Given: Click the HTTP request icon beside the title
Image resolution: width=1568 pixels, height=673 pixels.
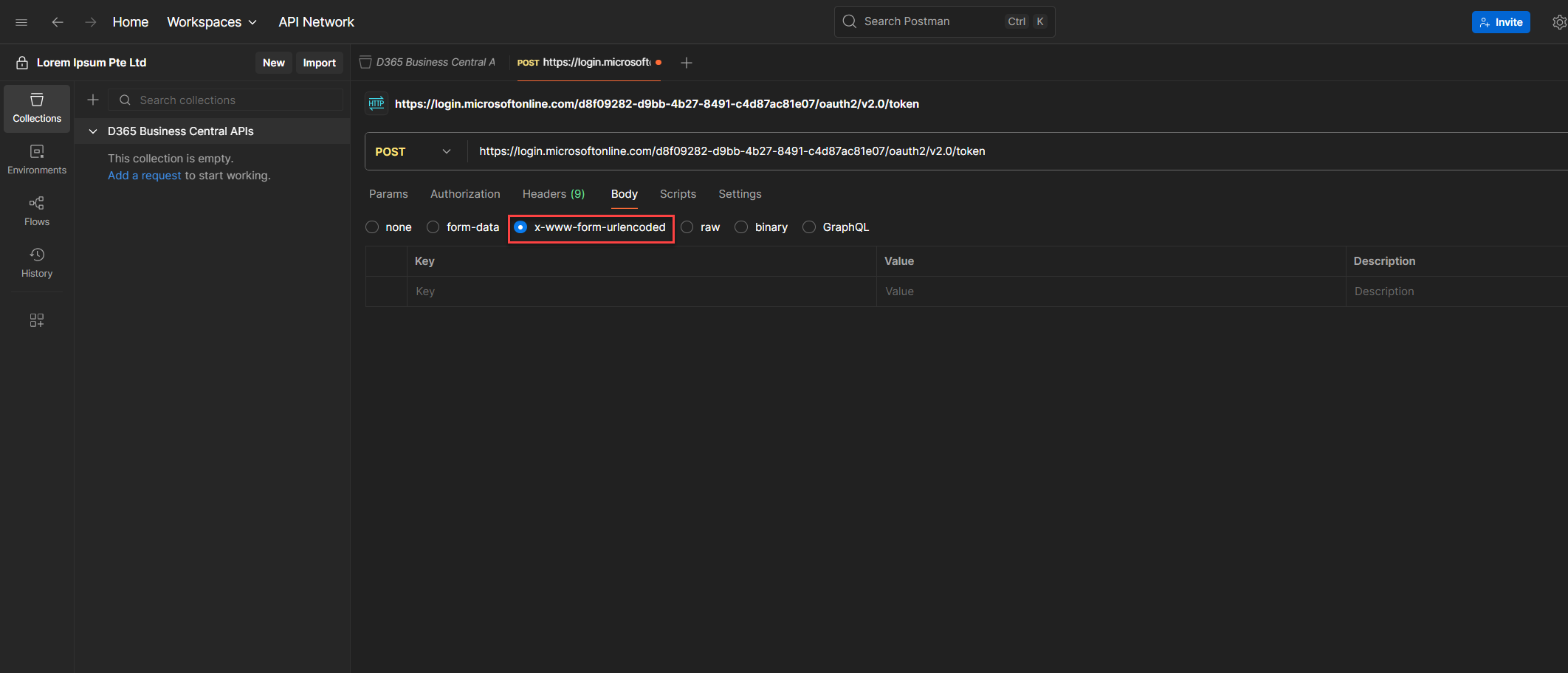Looking at the screenshot, I should click(x=376, y=103).
